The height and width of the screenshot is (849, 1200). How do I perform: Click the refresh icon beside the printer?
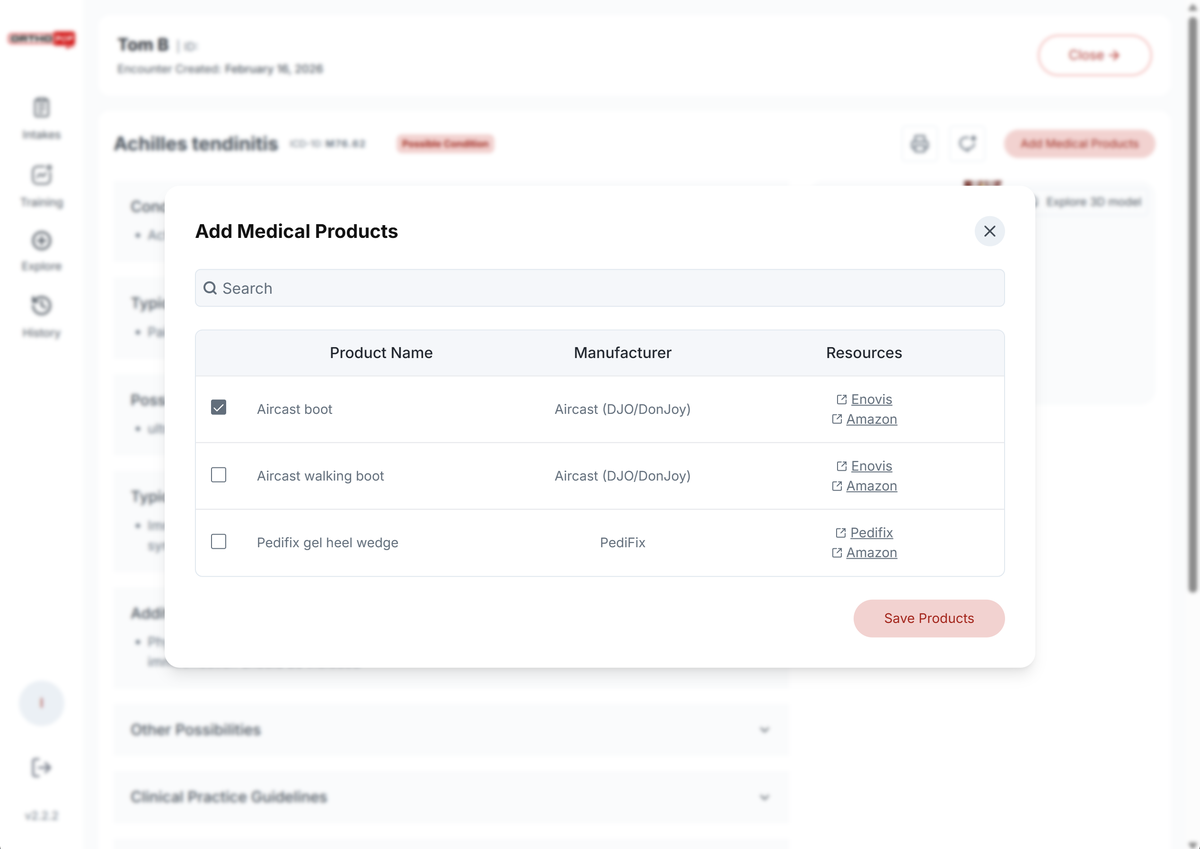click(x=967, y=144)
